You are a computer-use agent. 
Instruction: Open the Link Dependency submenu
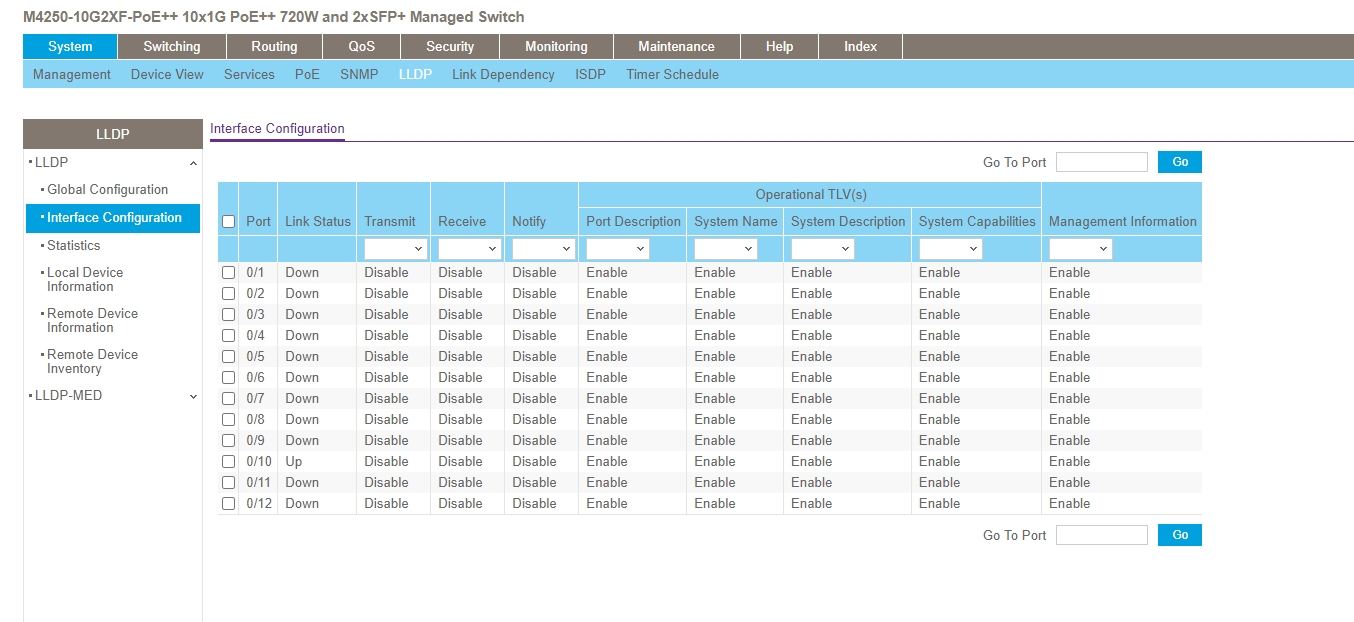tap(503, 75)
